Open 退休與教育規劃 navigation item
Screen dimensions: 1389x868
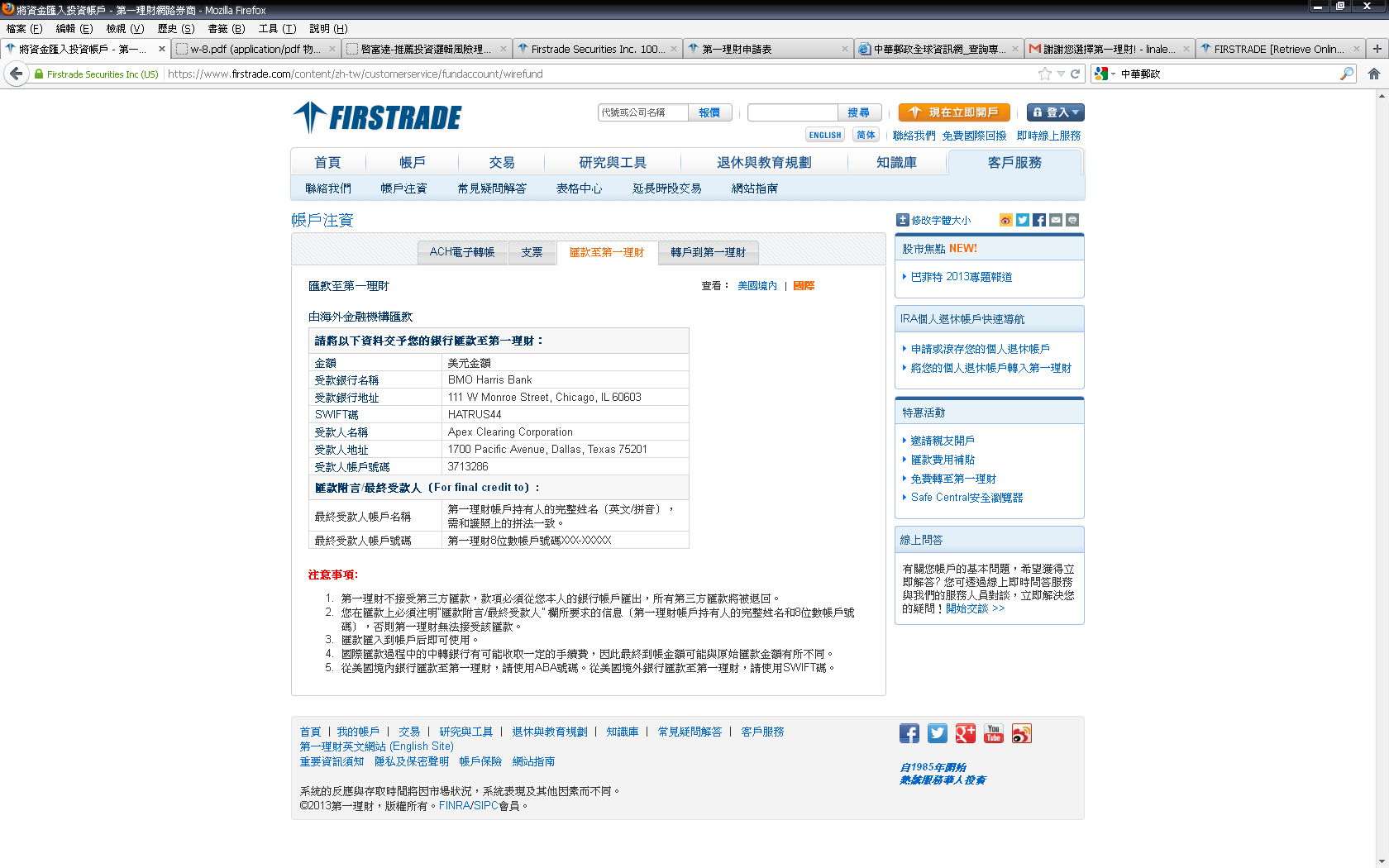coord(764,163)
